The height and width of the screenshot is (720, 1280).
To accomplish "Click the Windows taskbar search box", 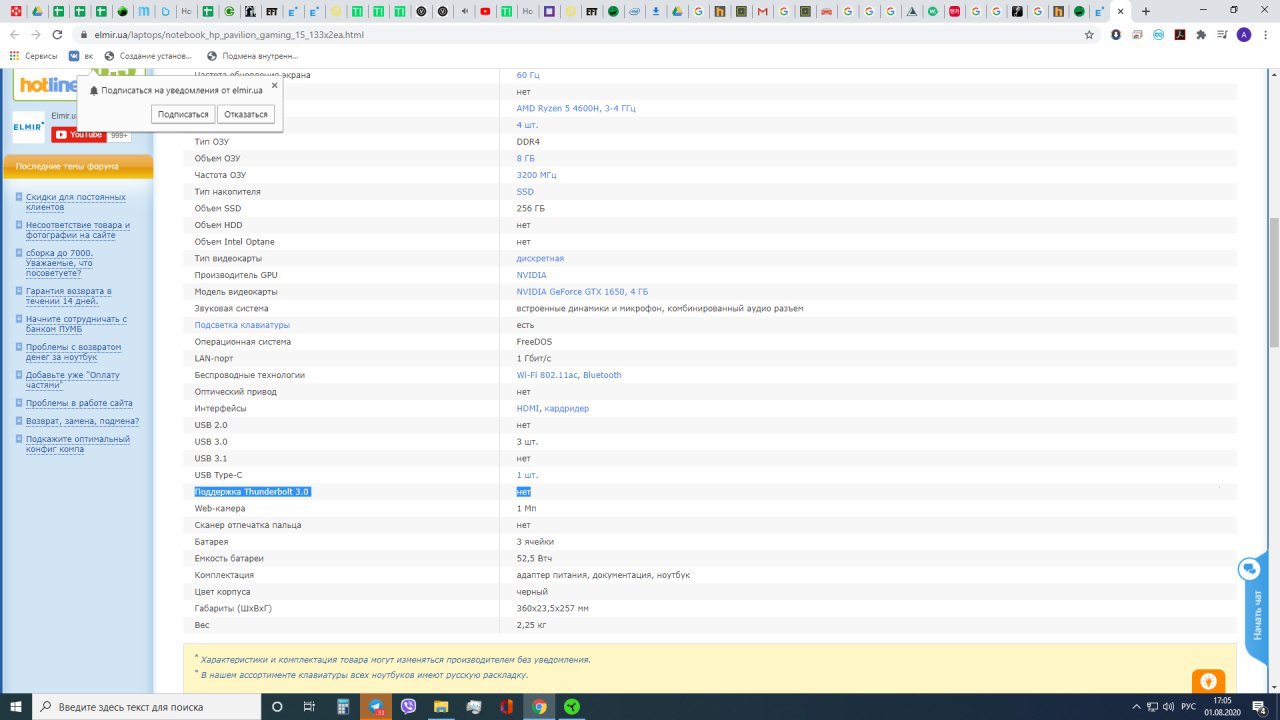I will coord(146,707).
